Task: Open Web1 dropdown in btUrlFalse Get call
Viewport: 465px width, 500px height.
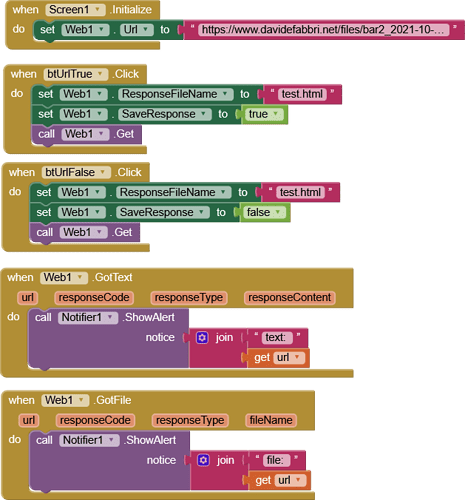Action: click(83, 232)
